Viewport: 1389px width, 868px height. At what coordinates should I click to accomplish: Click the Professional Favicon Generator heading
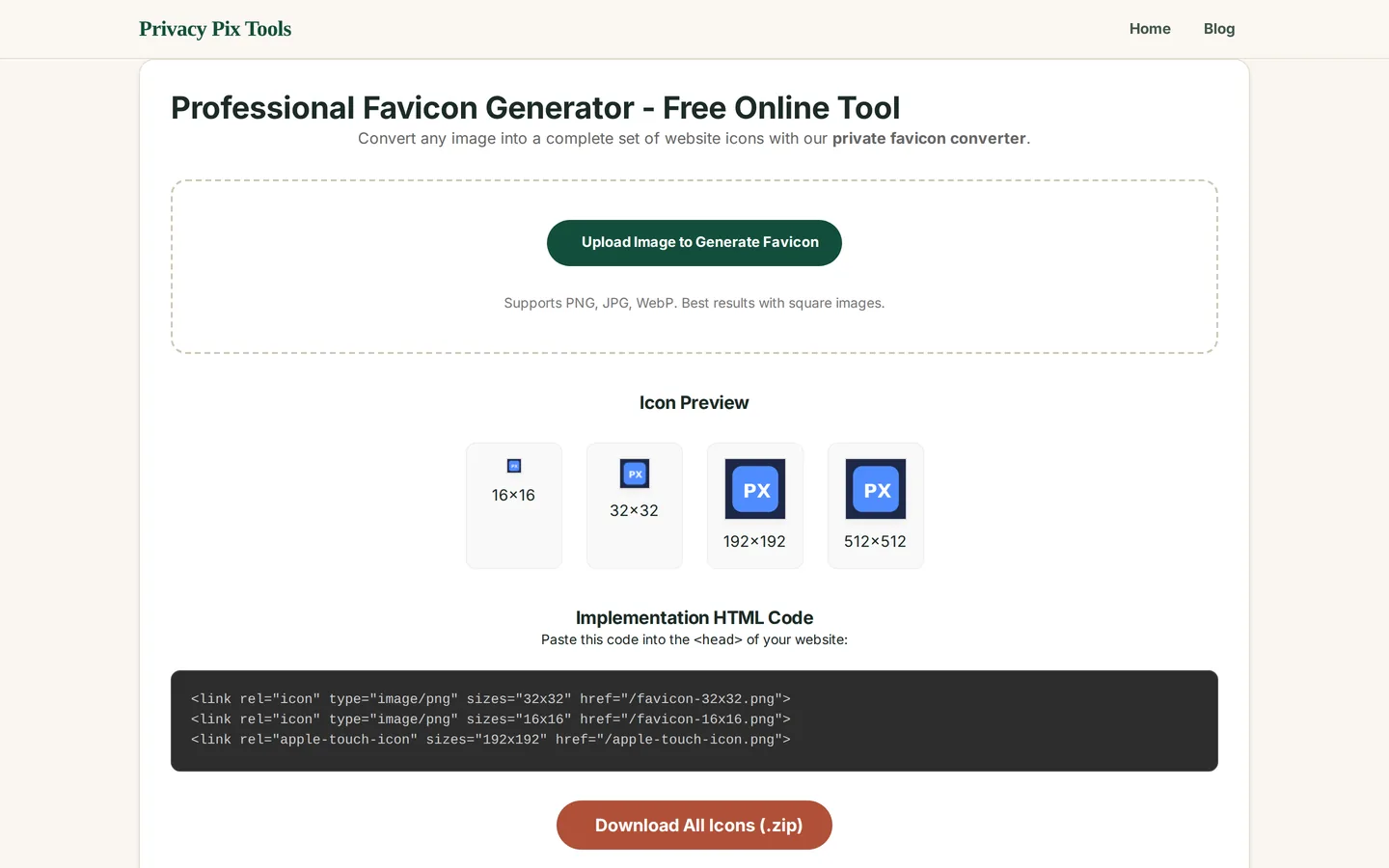click(535, 108)
